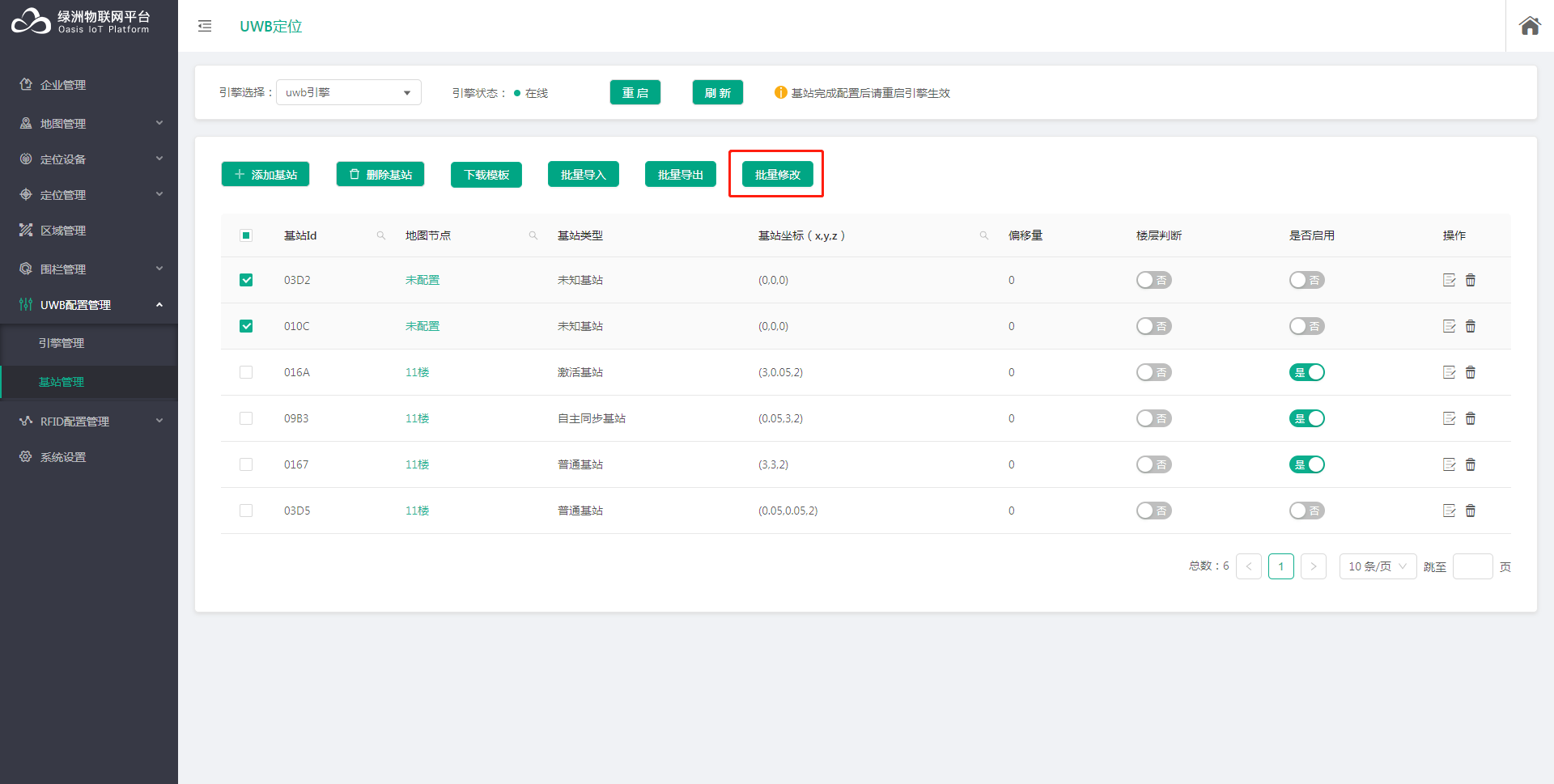The height and width of the screenshot is (784, 1554).
Task: Uncheck the 010C row checkbox
Action: click(246, 326)
